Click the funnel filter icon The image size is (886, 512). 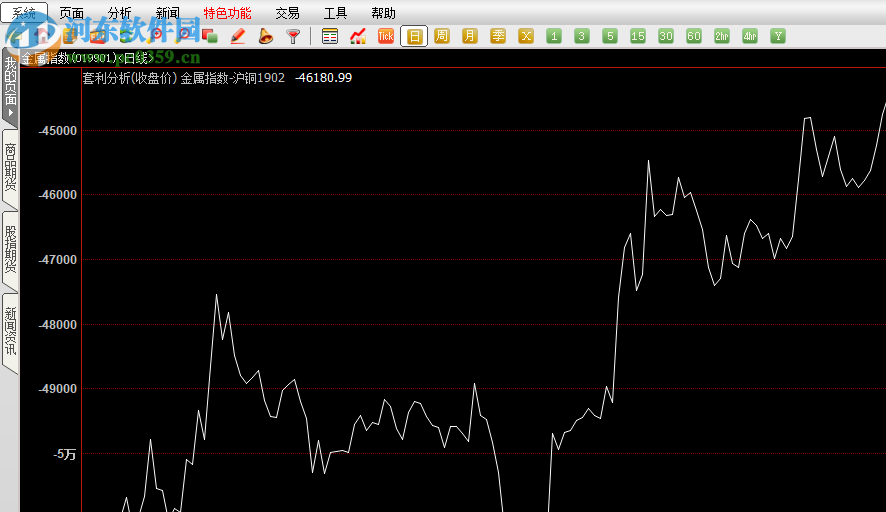pyautogui.click(x=293, y=36)
